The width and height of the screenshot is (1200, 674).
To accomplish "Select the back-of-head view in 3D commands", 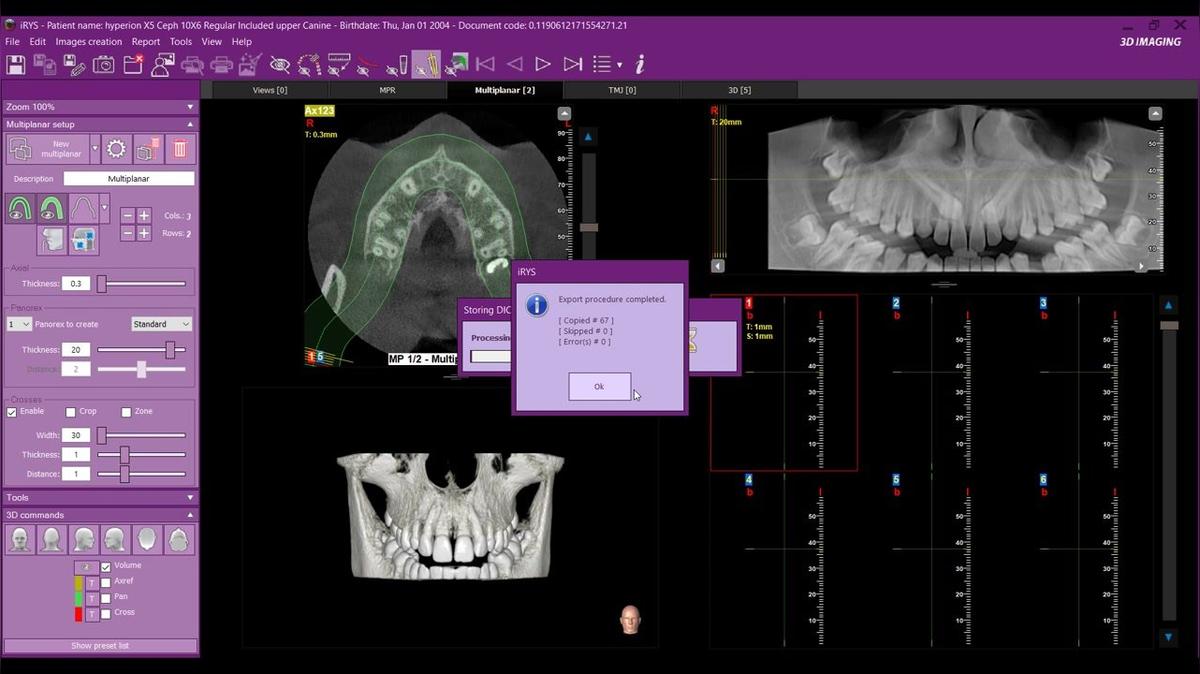I will coord(52,539).
